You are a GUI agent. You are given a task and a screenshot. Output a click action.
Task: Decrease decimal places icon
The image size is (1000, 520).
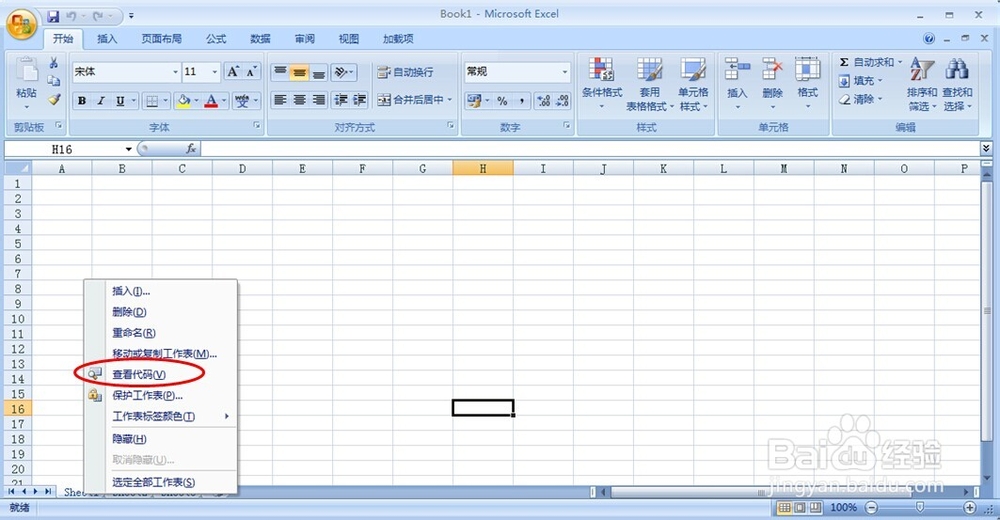562,101
